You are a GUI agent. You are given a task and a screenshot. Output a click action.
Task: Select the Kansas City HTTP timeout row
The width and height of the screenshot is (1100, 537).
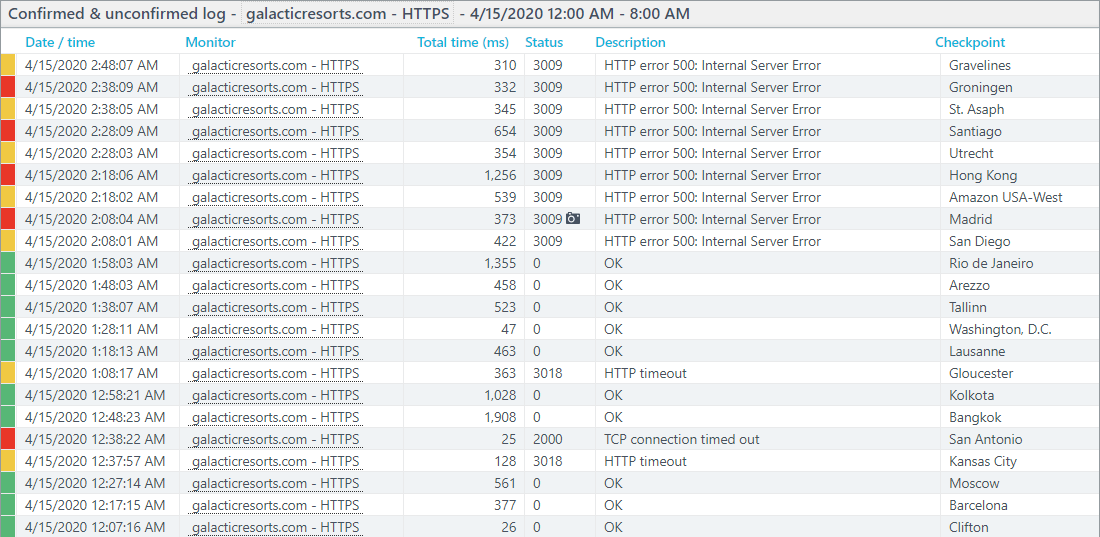point(550,461)
